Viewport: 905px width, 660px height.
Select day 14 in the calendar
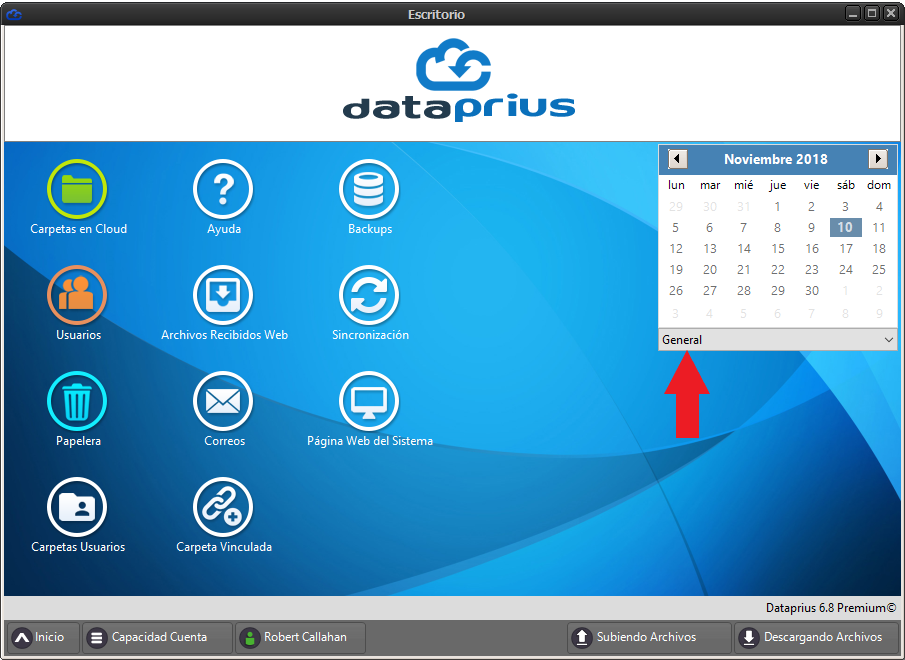(744, 249)
